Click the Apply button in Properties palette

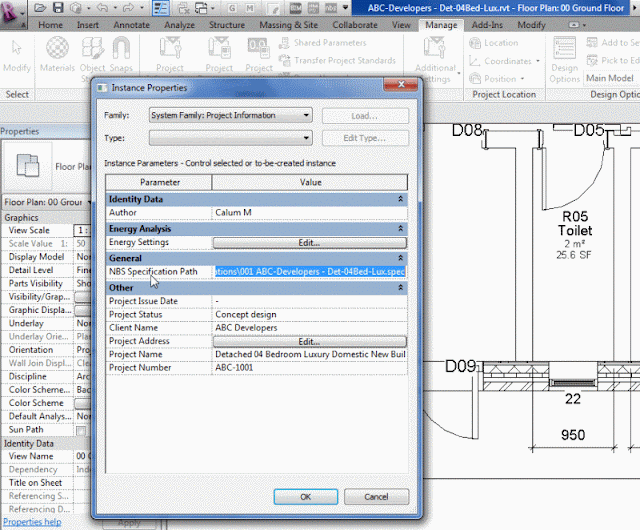[129, 523]
